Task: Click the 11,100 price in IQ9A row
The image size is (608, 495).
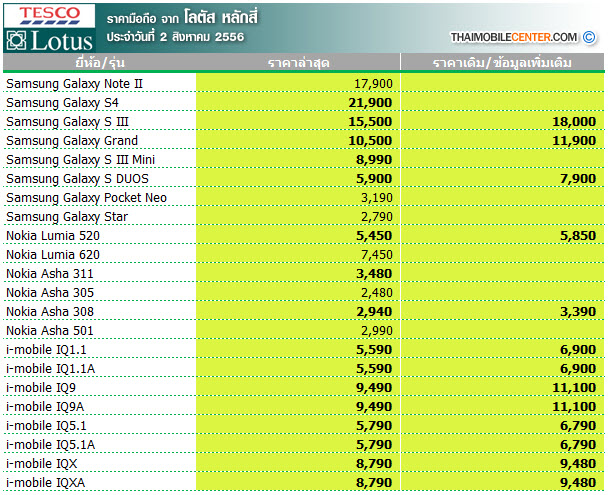Action: click(x=574, y=407)
